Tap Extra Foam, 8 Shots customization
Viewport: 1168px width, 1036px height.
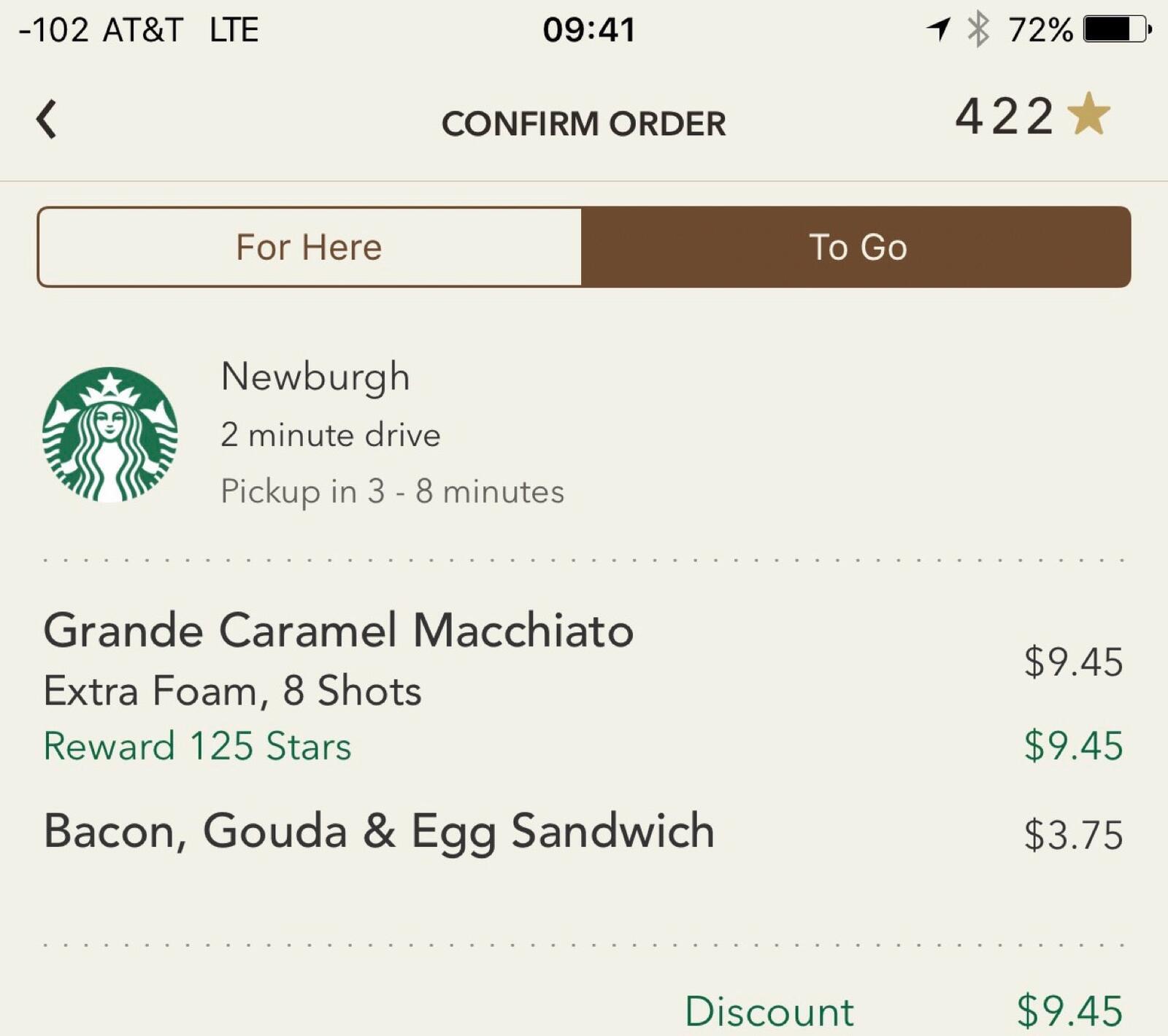coord(233,691)
